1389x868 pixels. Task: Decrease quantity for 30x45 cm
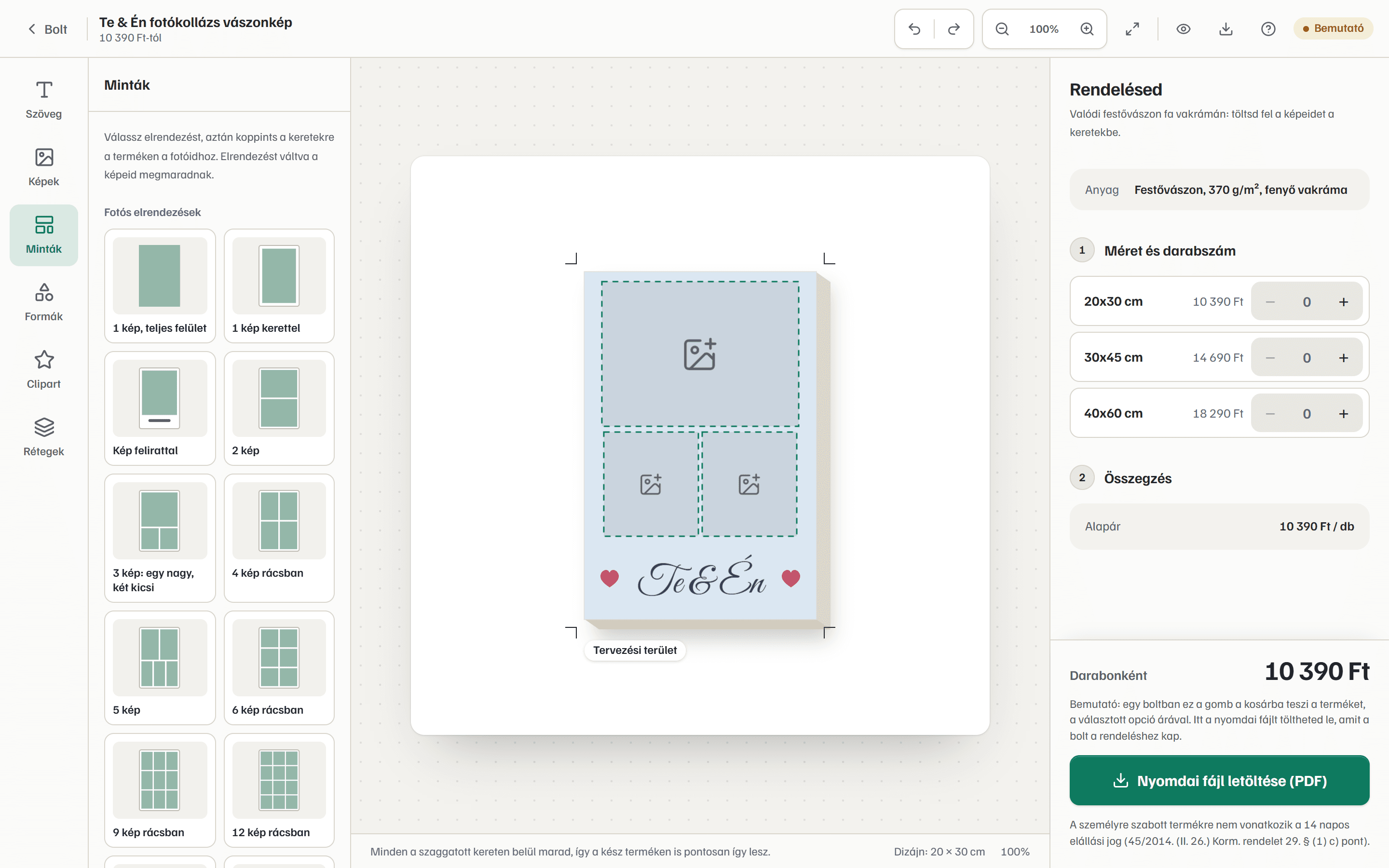pyautogui.click(x=1270, y=358)
